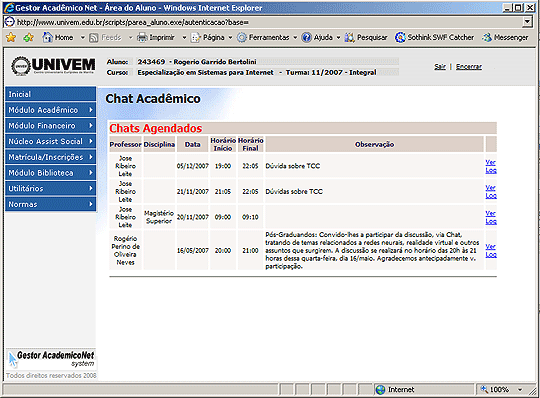Select the Inicial menu item
This screenshot has height=398, width=540.
[51, 94]
